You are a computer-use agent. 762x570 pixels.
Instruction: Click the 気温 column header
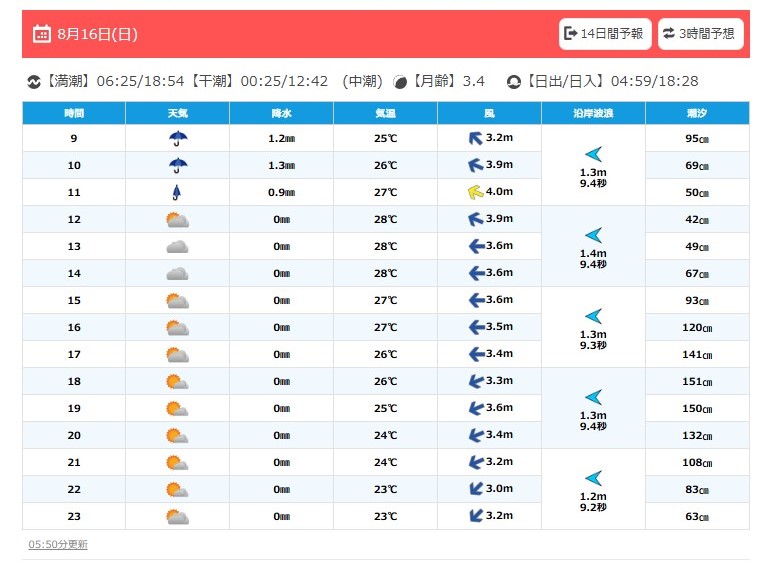click(385, 113)
